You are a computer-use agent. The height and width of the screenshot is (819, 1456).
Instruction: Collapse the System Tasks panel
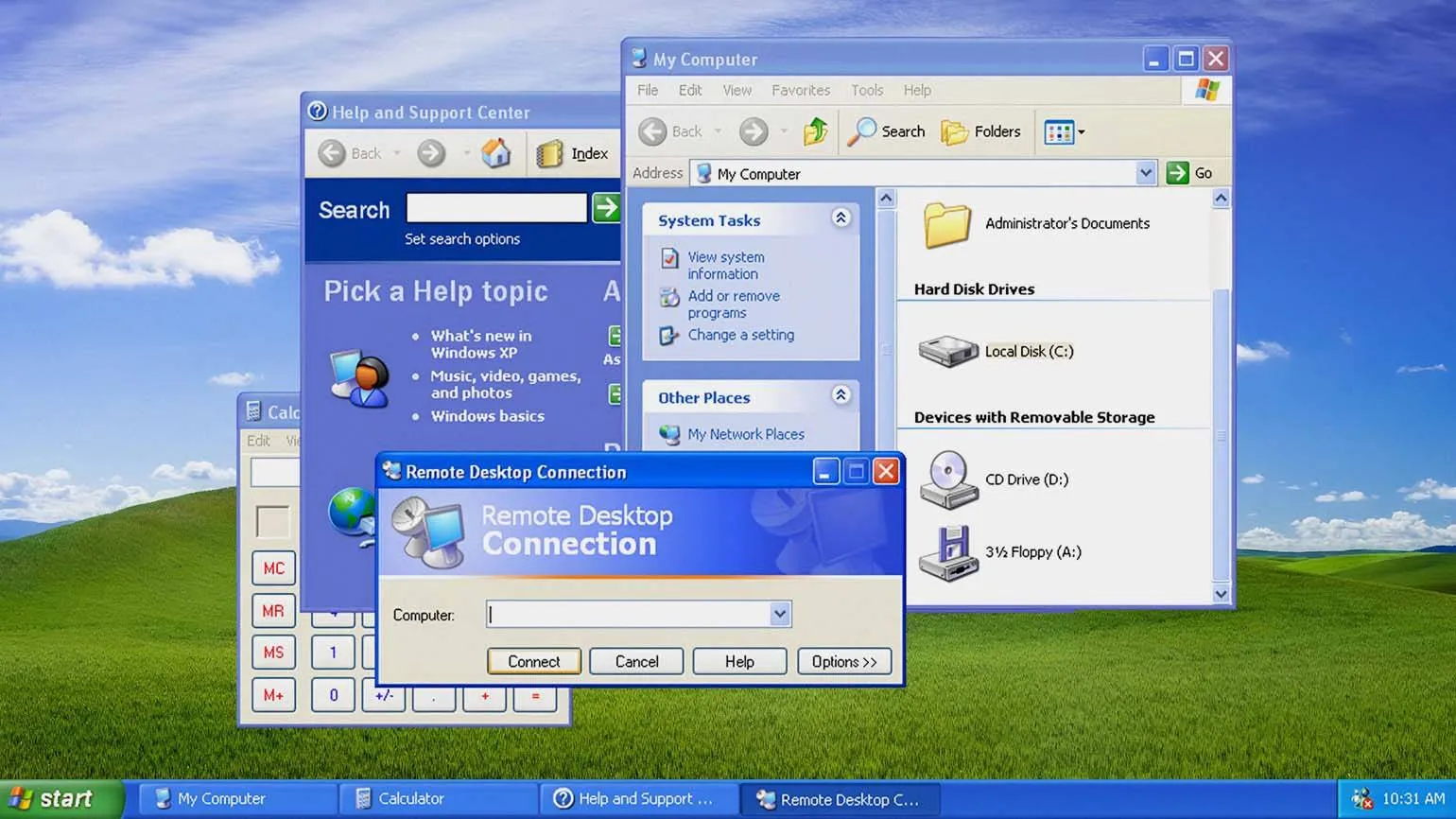click(x=841, y=218)
